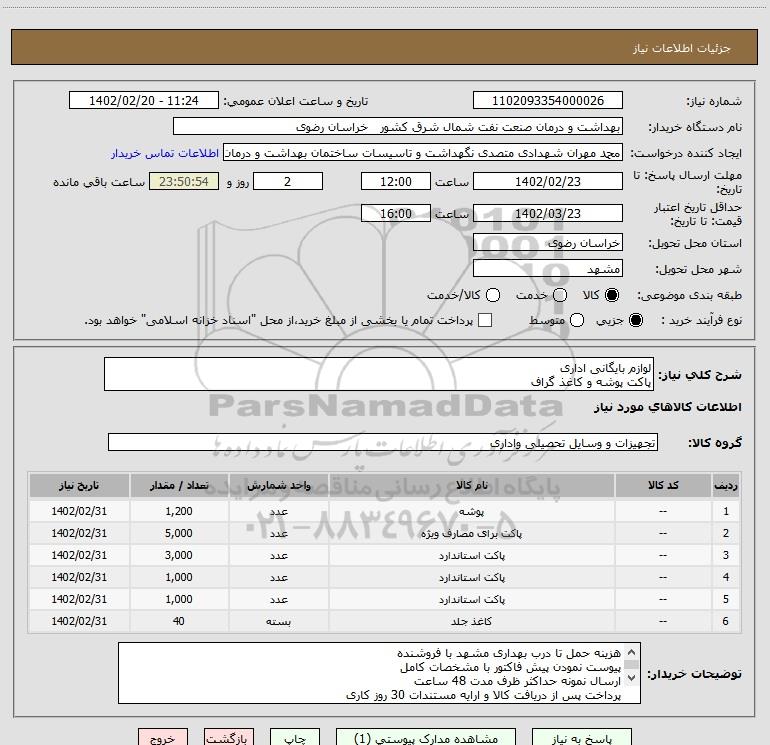
Task: Click scroll-down arrow in buyer notes box
Action: tap(632, 678)
